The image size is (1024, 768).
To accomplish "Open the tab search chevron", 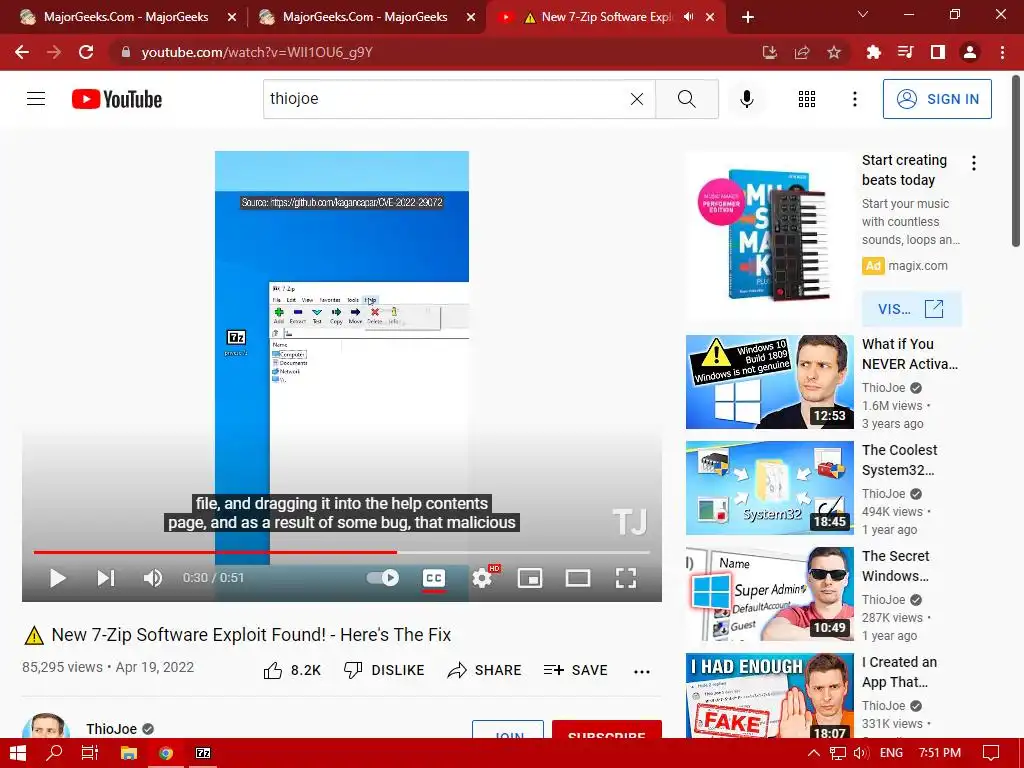I will (863, 14).
